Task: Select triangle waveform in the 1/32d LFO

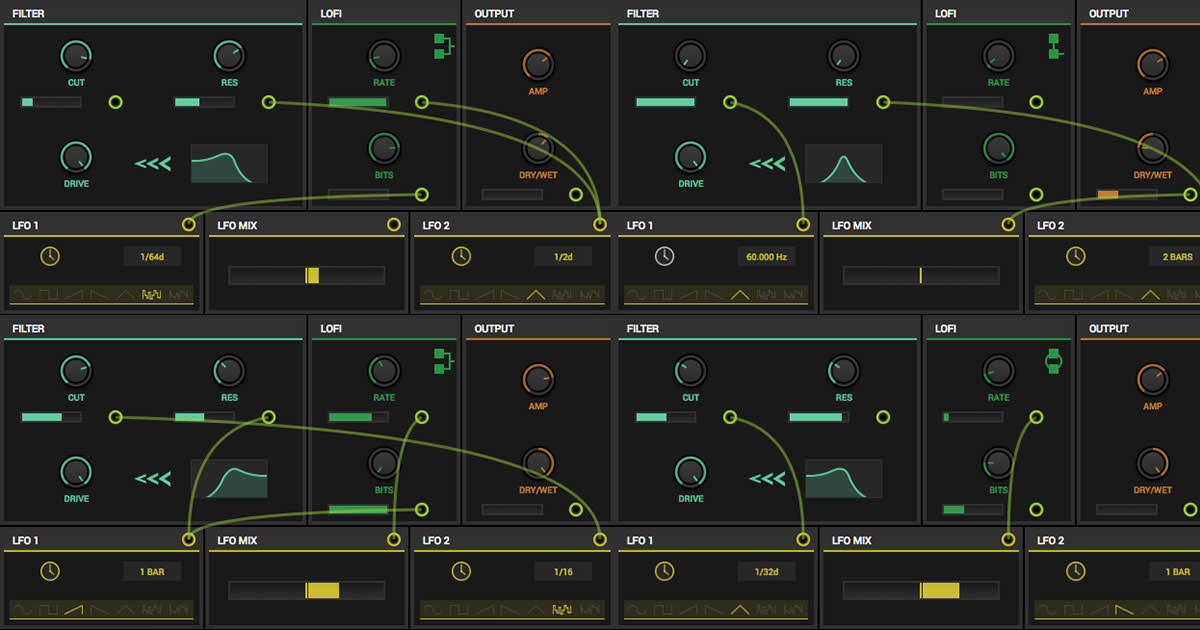Action: (x=740, y=609)
